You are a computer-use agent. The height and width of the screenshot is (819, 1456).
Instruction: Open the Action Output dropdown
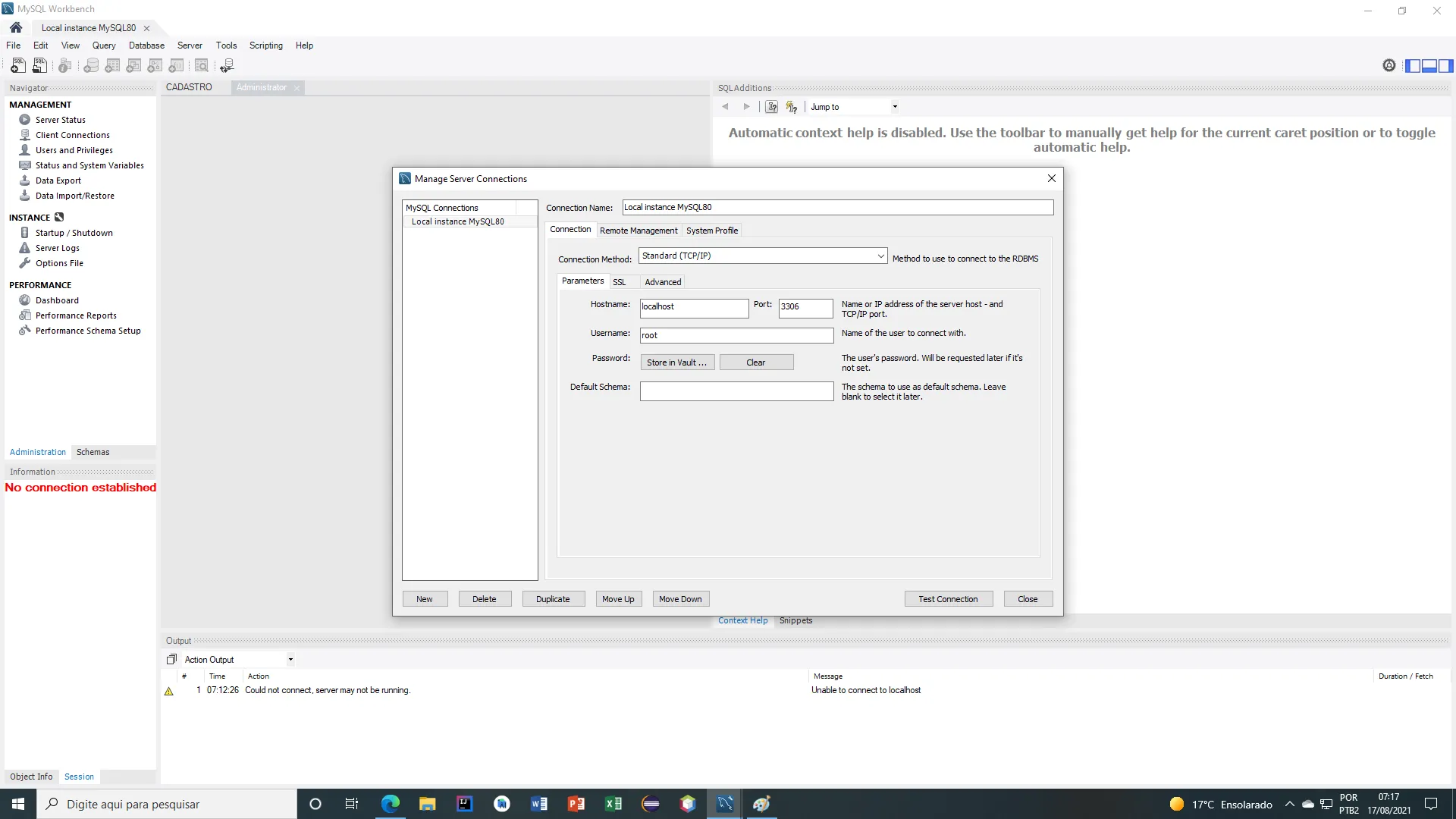pos(290,660)
